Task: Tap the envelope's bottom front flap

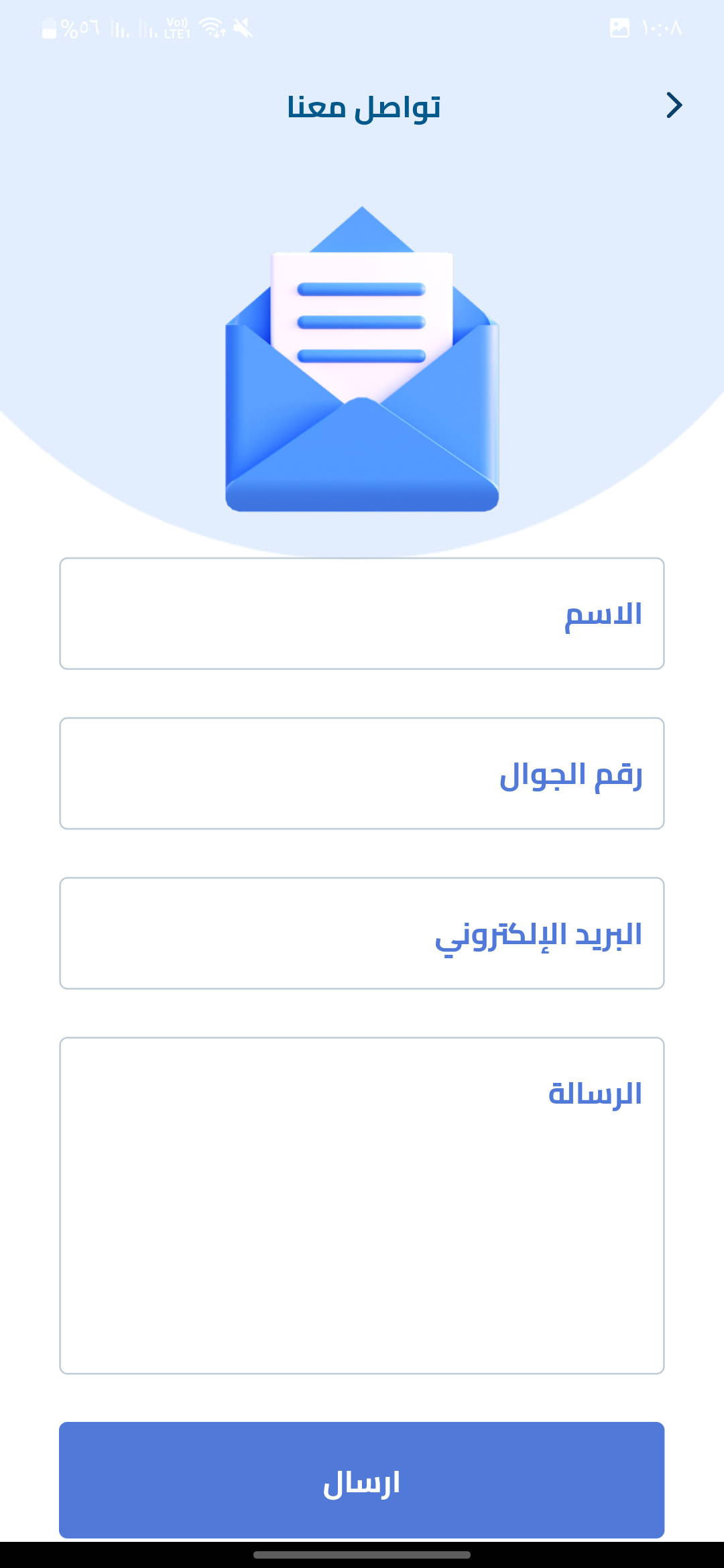Action: coord(362,462)
